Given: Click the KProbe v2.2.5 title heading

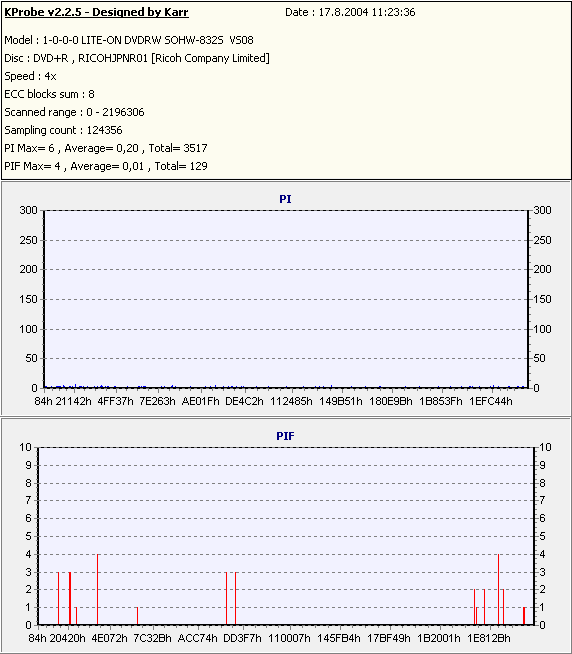Looking at the screenshot, I should pyautogui.click(x=96, y=12).
